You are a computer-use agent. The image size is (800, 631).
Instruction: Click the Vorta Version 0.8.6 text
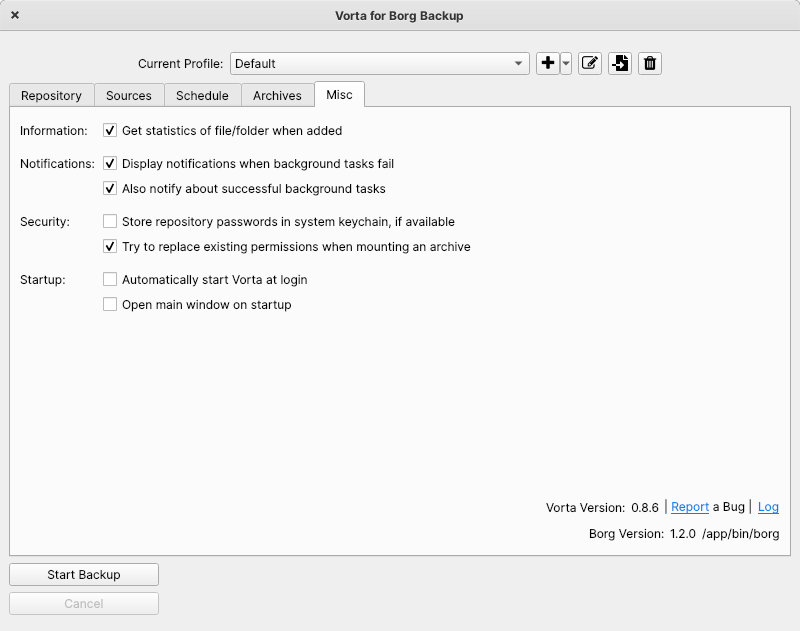click(602, 508)
